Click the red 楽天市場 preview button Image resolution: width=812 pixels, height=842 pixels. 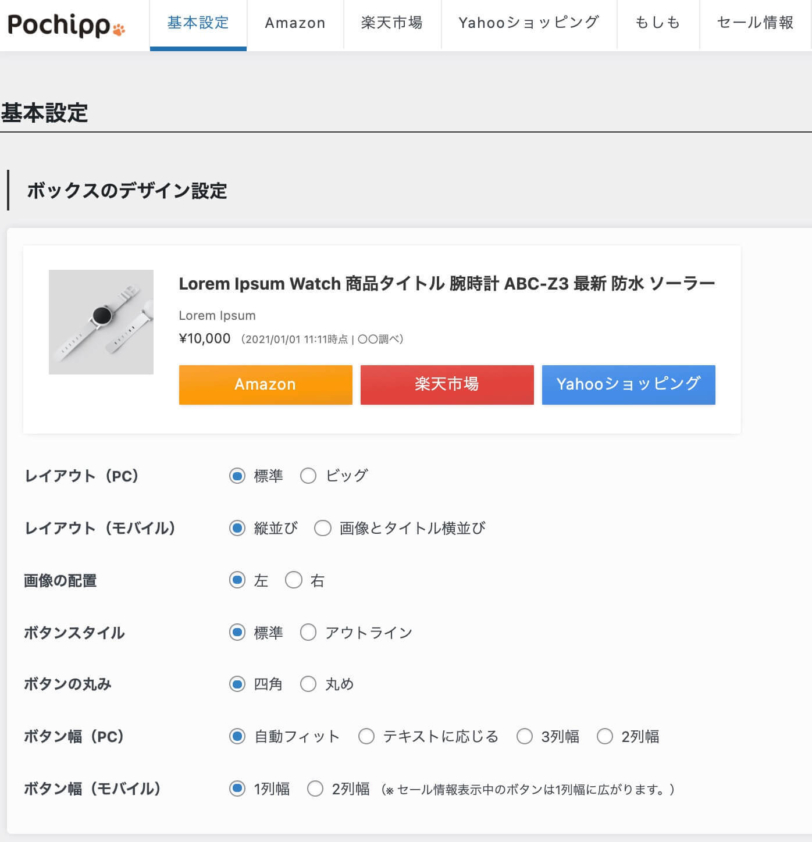447,384
